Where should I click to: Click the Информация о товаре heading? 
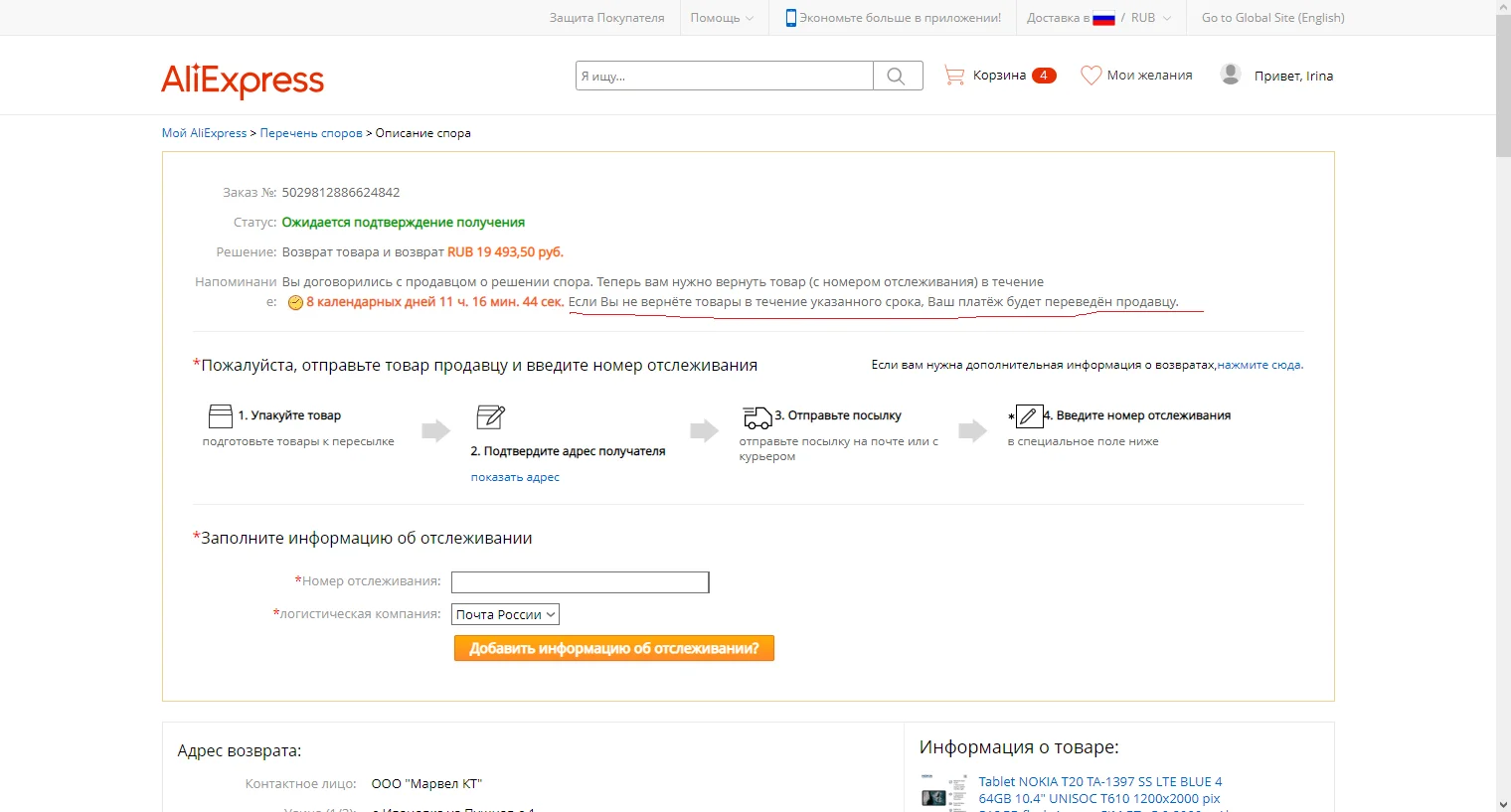[1019, 747]
